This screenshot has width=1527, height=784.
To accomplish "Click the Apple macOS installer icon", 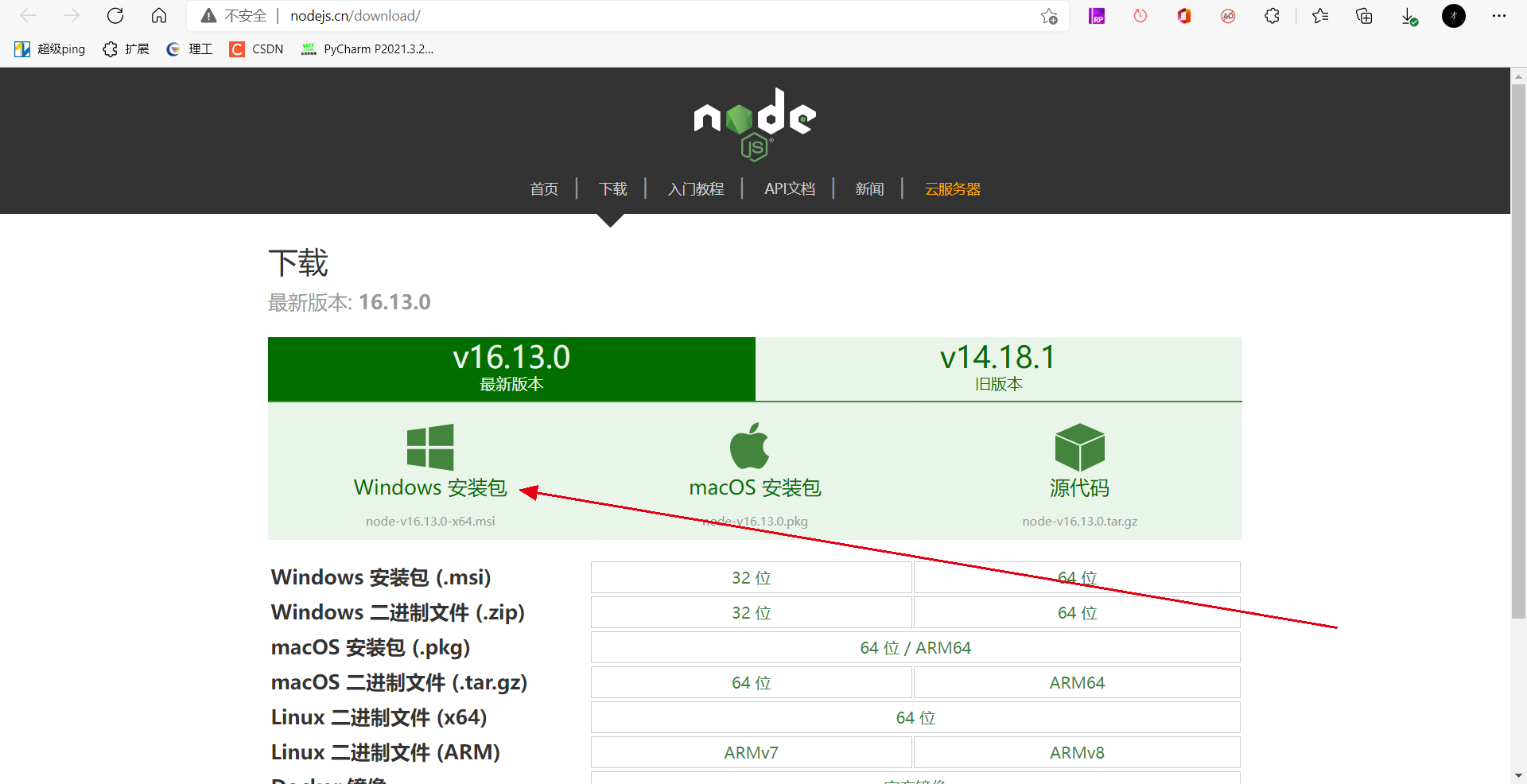I will (750, 446).
